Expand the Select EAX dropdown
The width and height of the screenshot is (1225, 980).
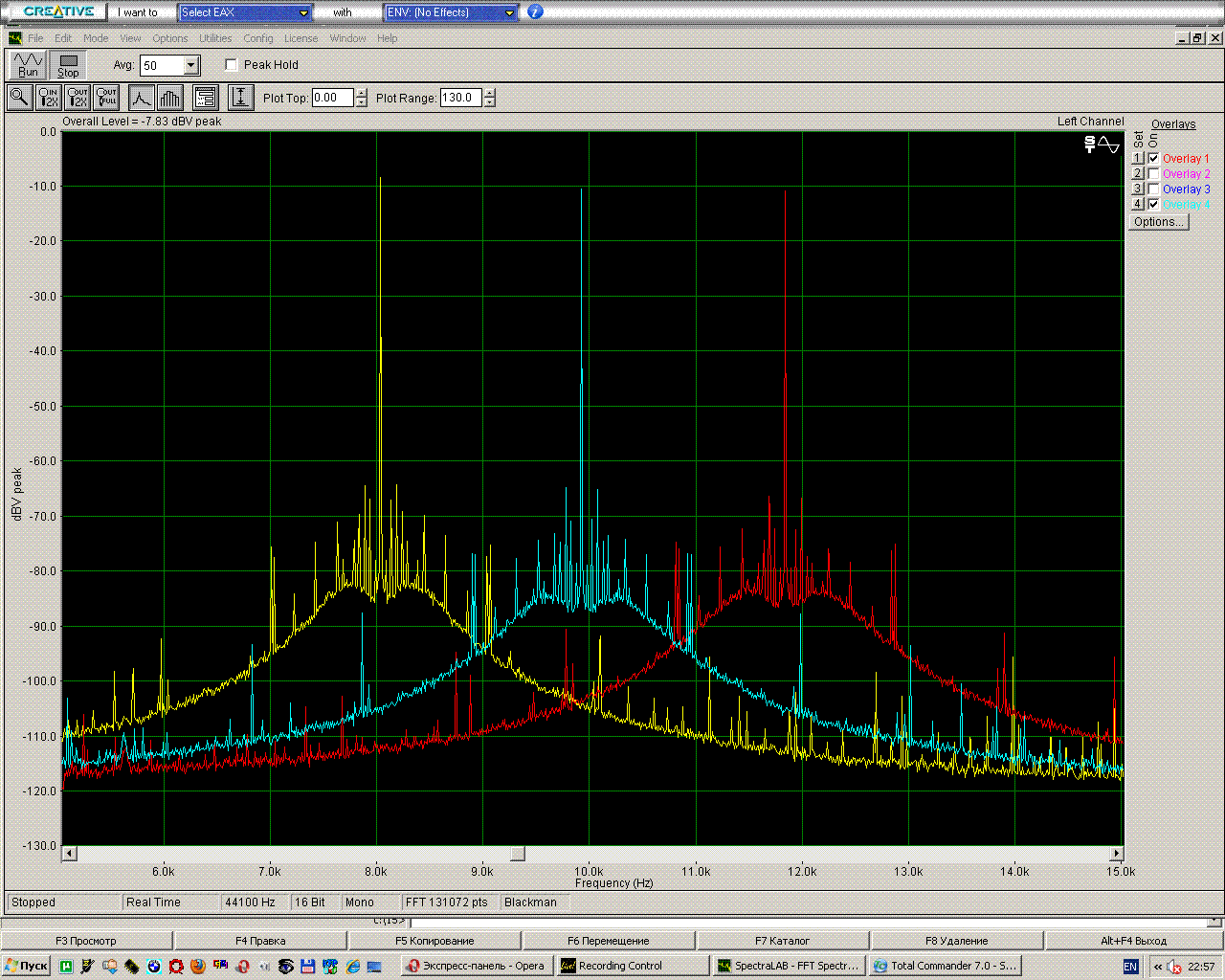click(304, 12)
